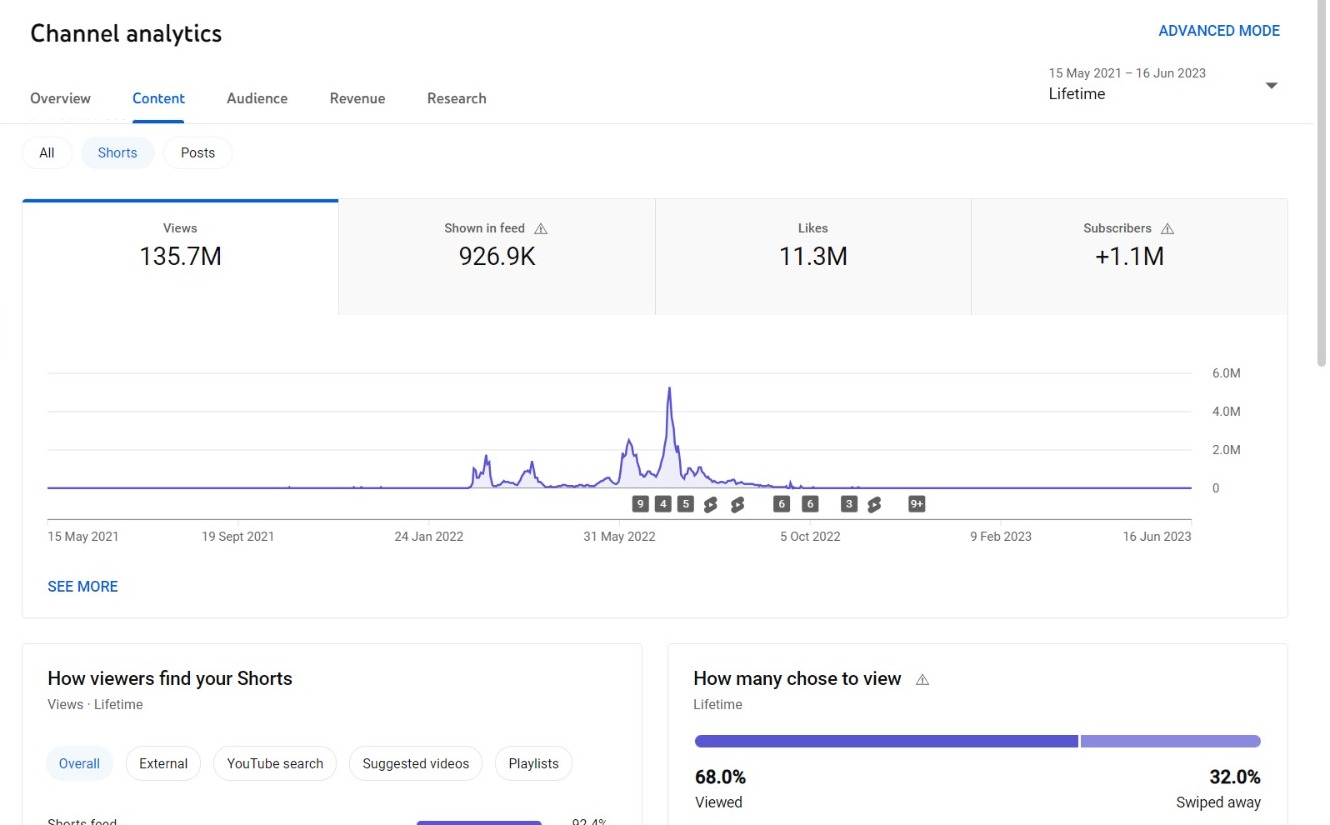Select the 4 videos marker under the chart
This screenshot has width=1330, height=825.
click(663, 504)
